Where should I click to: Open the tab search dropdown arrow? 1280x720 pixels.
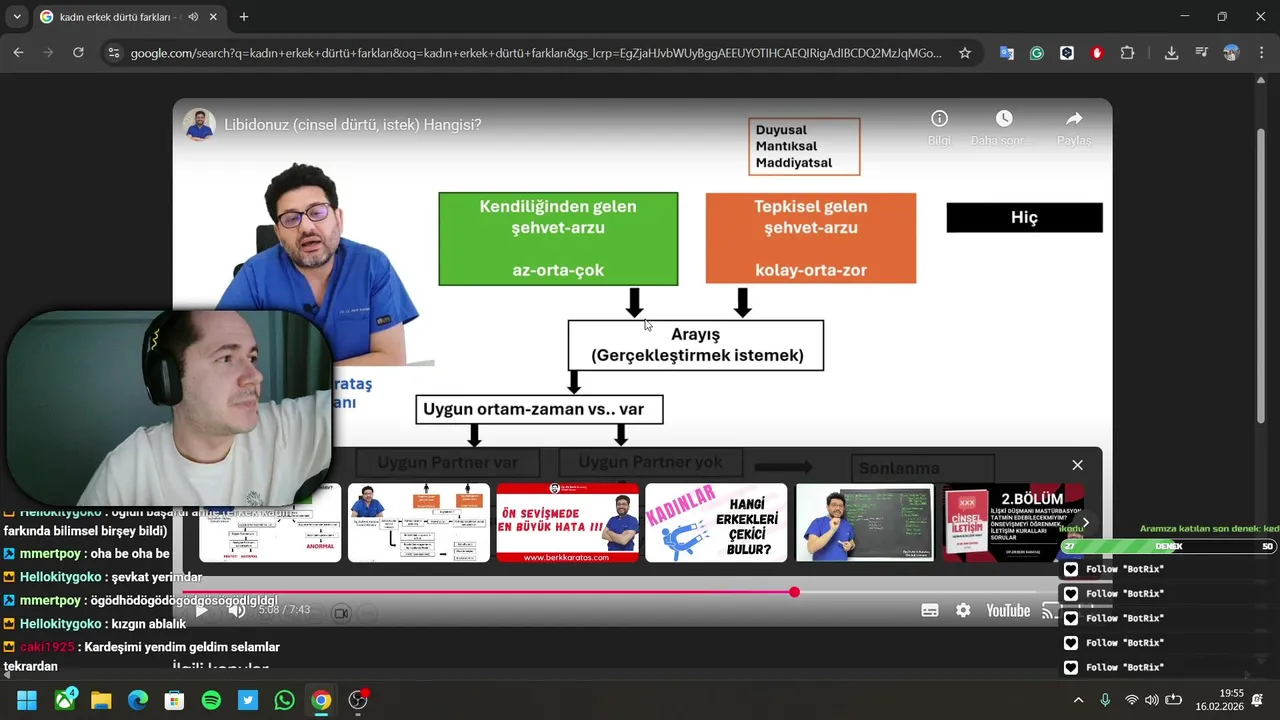[17, 17]
